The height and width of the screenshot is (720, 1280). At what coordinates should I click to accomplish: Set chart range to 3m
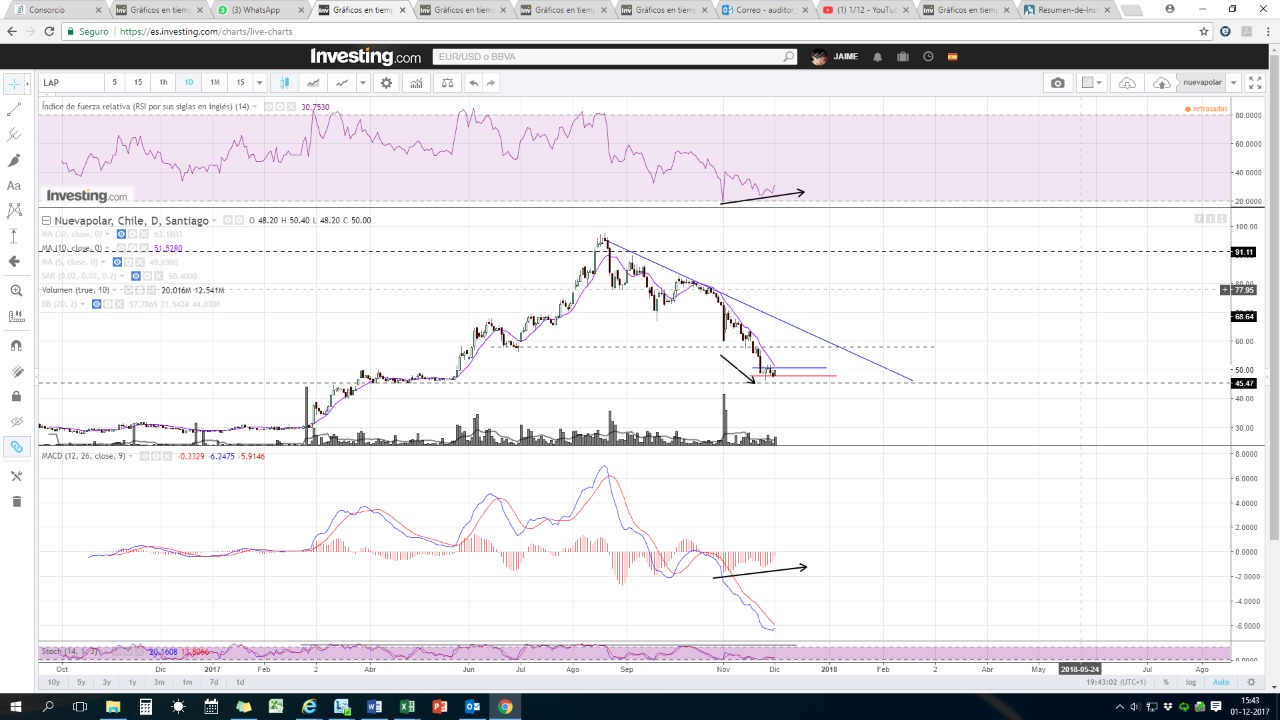[159, 682]
